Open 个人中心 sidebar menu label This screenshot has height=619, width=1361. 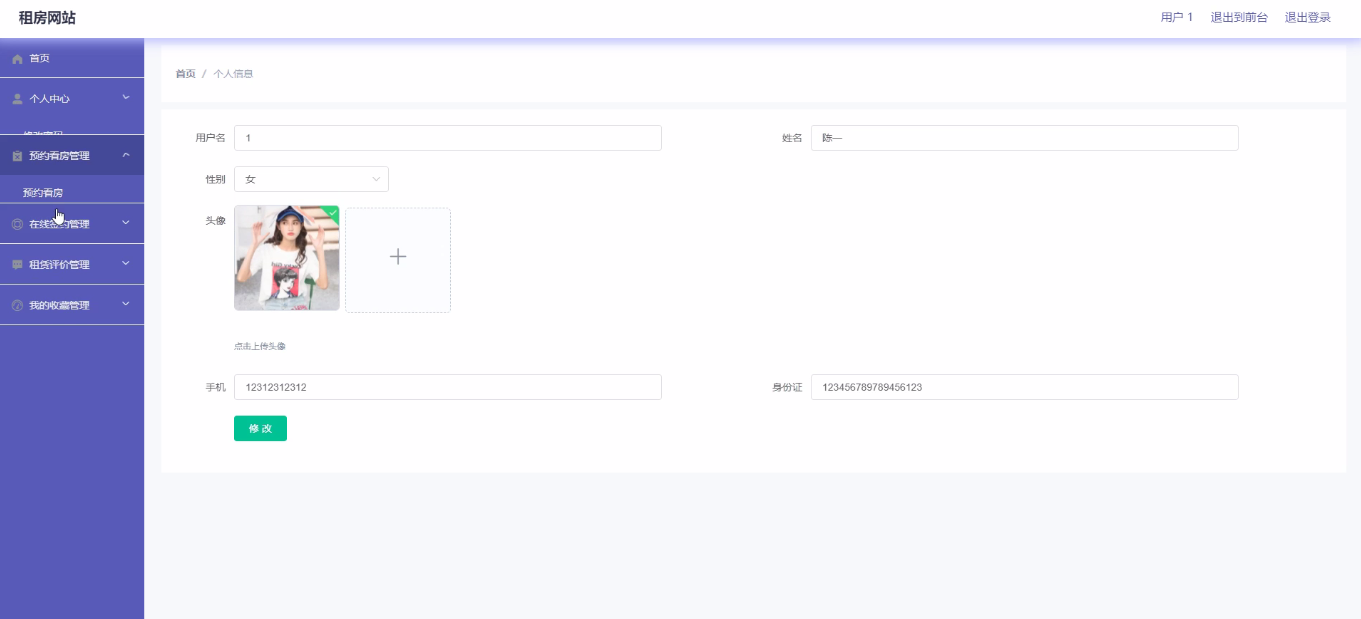[x=50, y=99]
